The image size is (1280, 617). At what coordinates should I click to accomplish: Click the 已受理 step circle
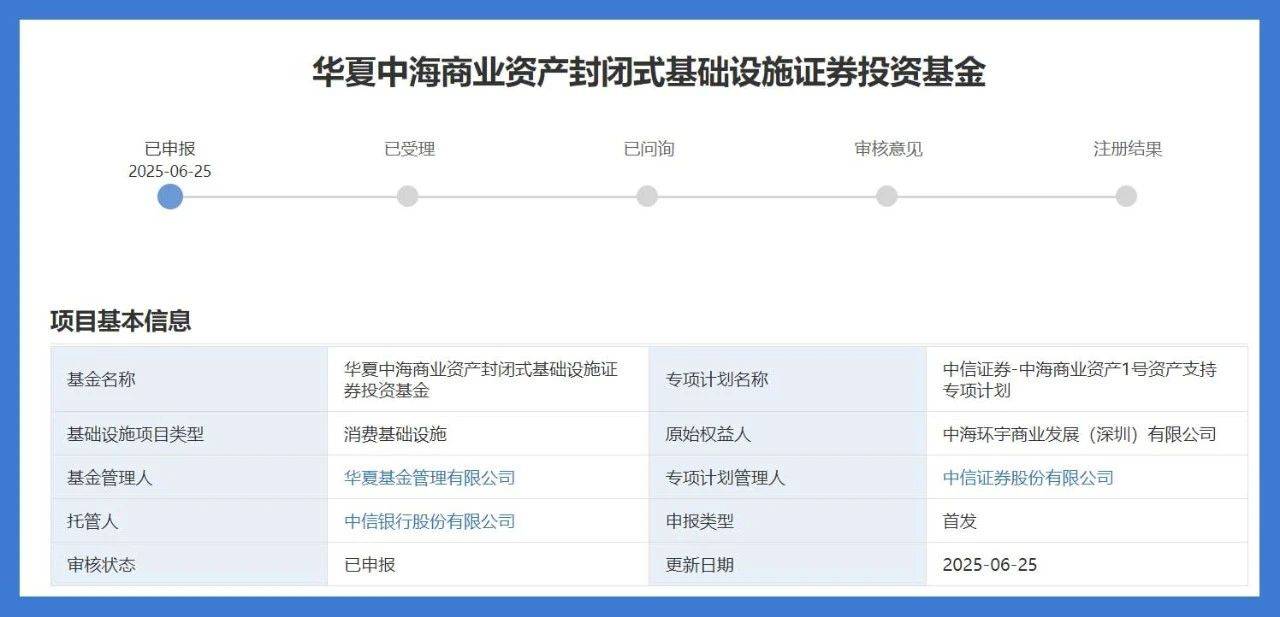[407, 196]
